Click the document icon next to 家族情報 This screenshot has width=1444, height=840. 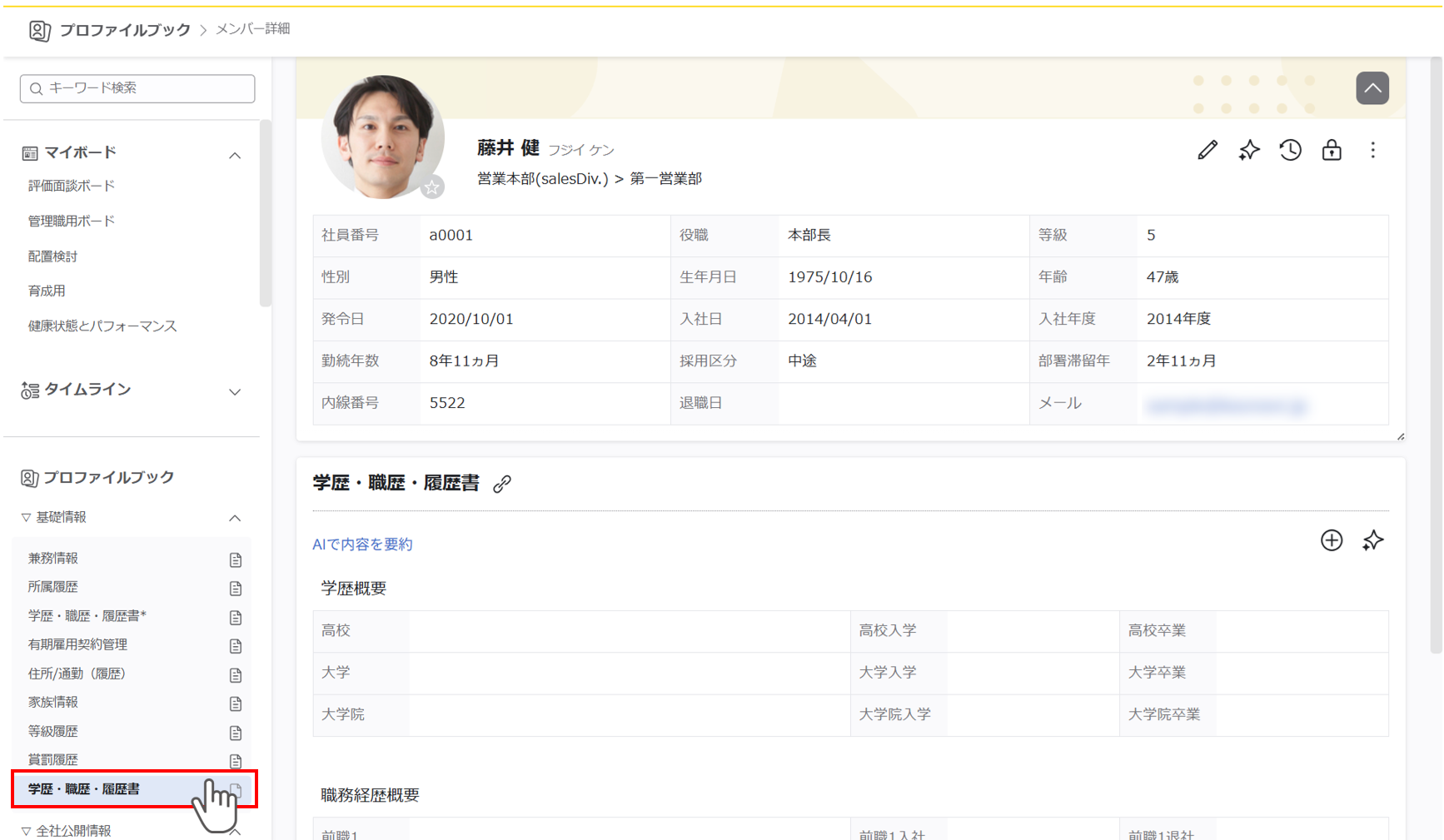pos(236,703)
